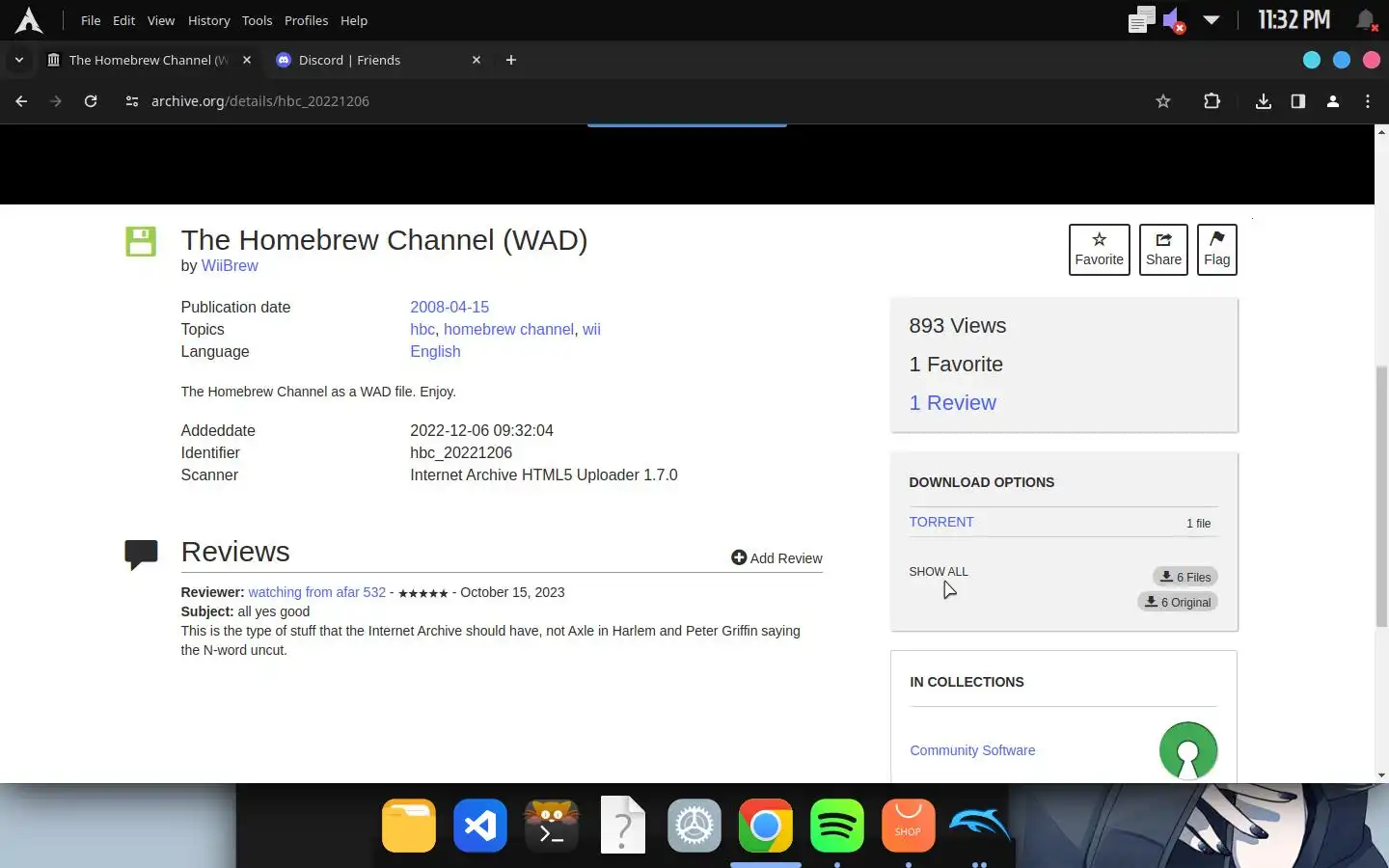The width and height of the screenshot is (1389, 868).
Task: Open the Help menu
Action: coord(354,20)
